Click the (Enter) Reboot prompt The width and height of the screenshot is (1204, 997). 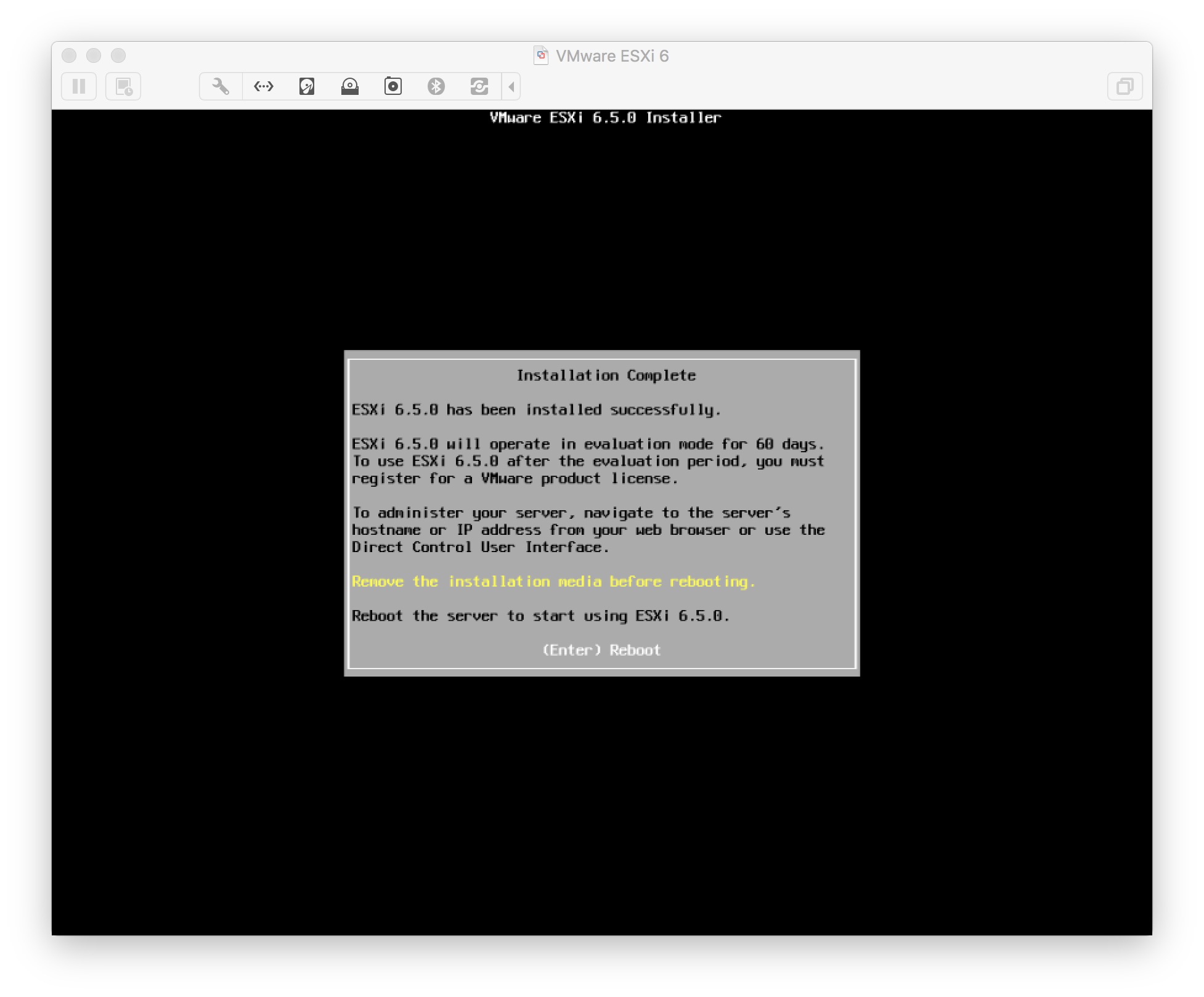click(601, 649)
